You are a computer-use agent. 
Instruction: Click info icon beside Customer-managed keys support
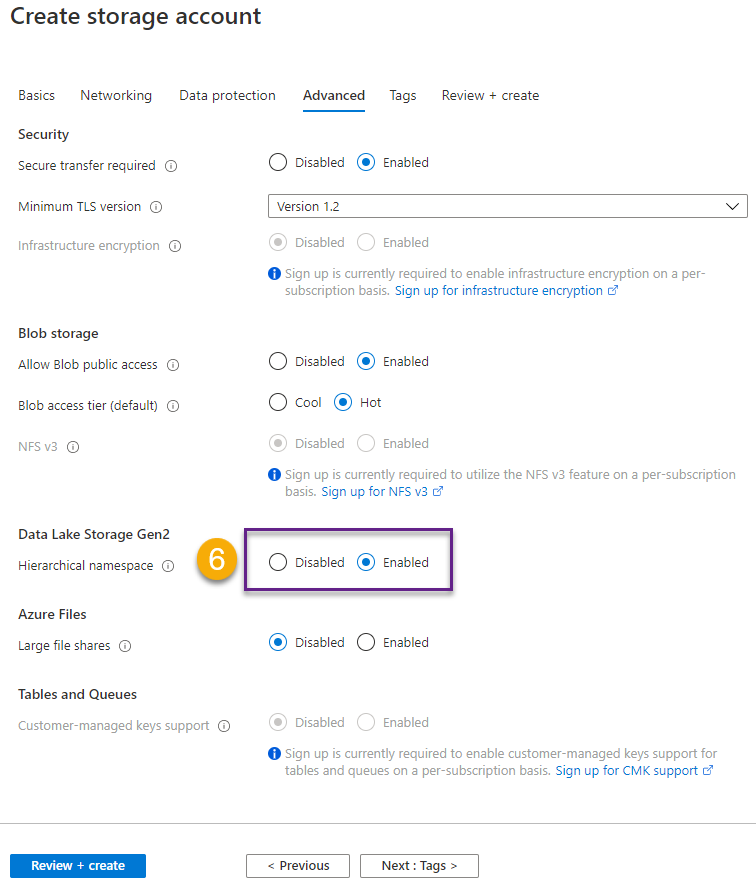pos(224,726)
